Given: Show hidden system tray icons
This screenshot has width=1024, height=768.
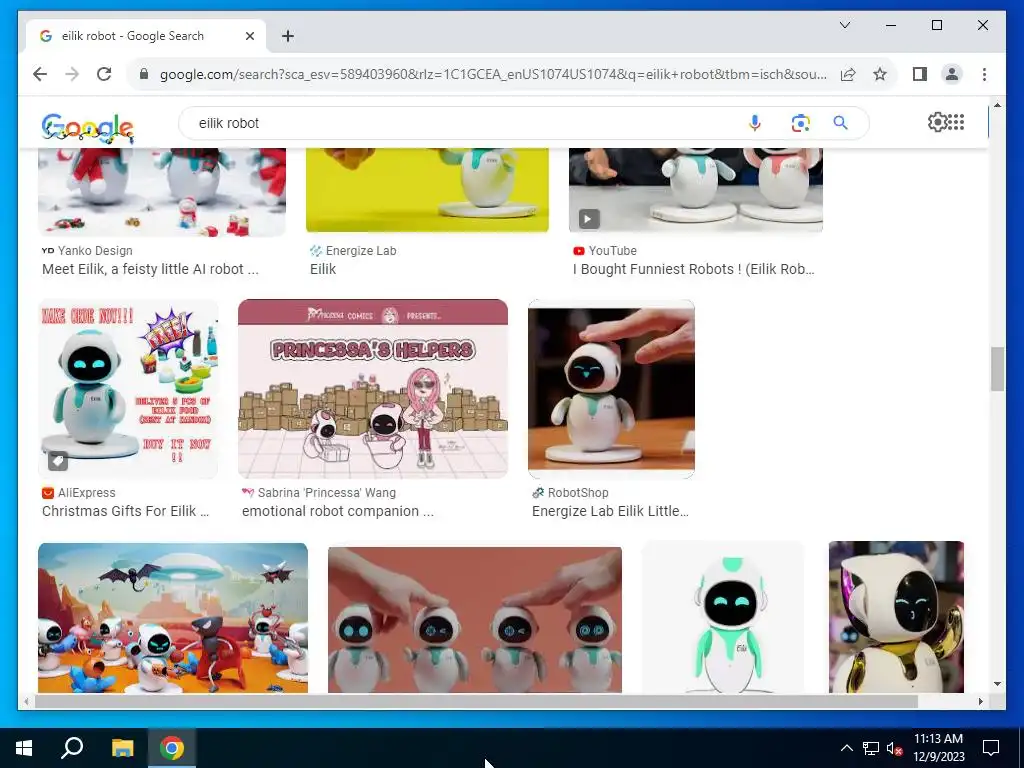Looking at the screenshot, I should tap(846, 748).
